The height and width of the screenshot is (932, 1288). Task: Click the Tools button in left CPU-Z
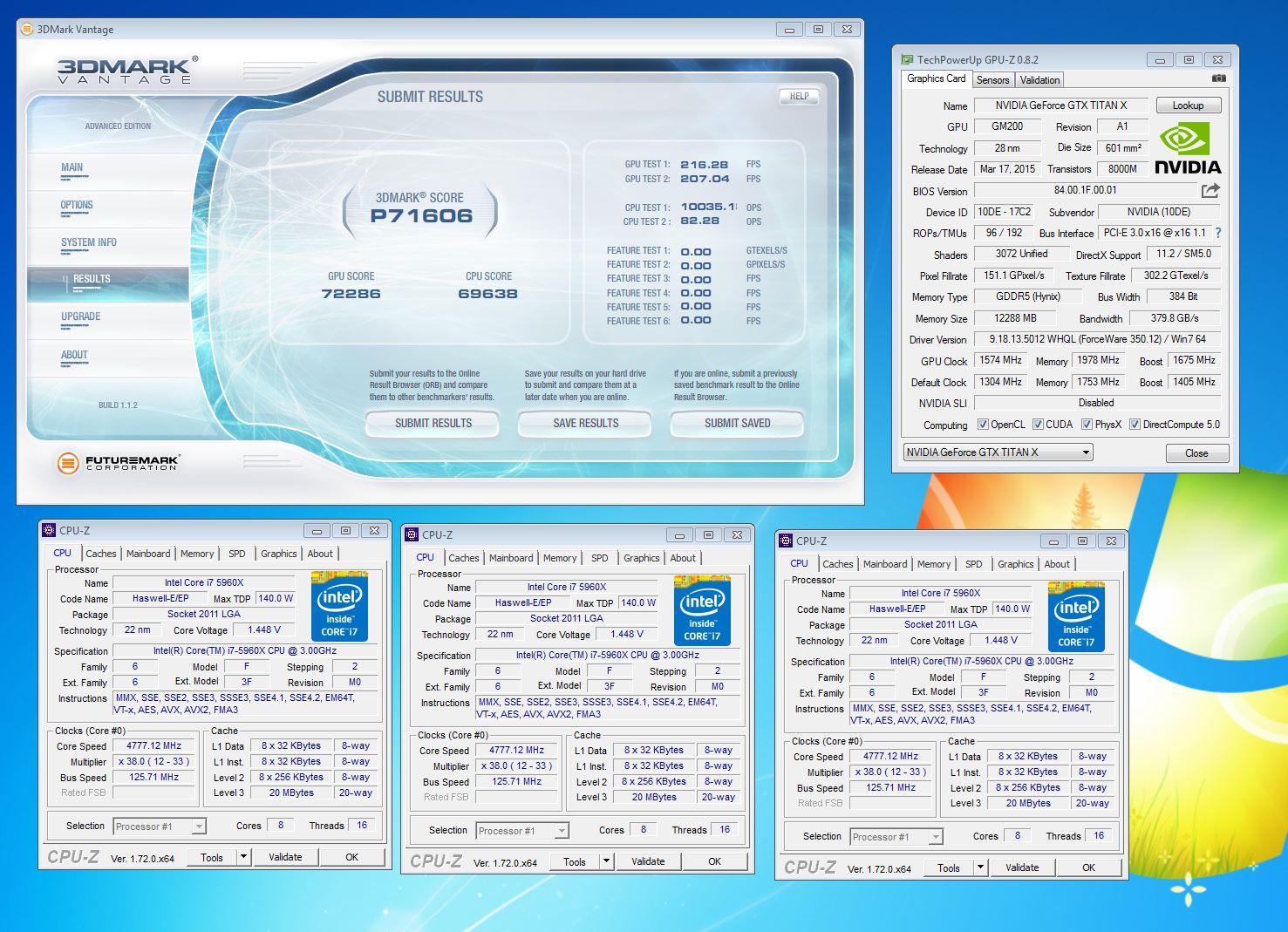click(x=212, y=857)
